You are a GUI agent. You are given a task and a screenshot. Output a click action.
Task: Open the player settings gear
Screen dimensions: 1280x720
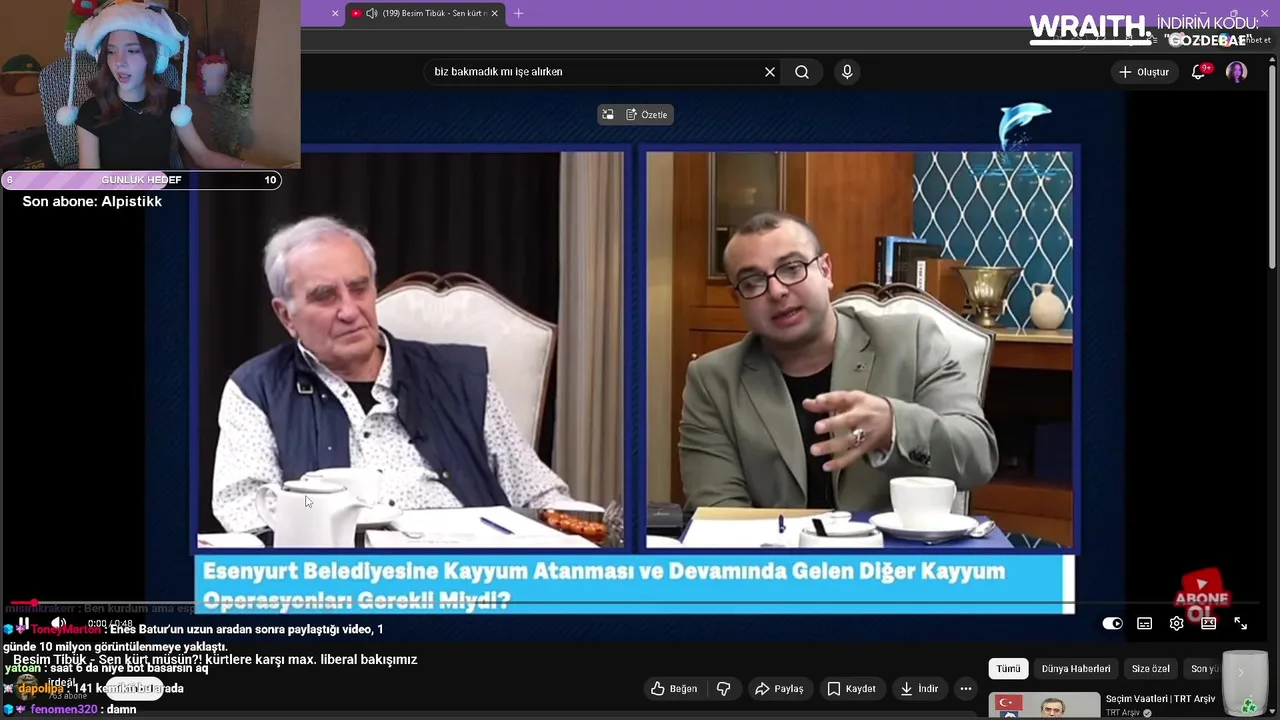tap(1176, 623)
